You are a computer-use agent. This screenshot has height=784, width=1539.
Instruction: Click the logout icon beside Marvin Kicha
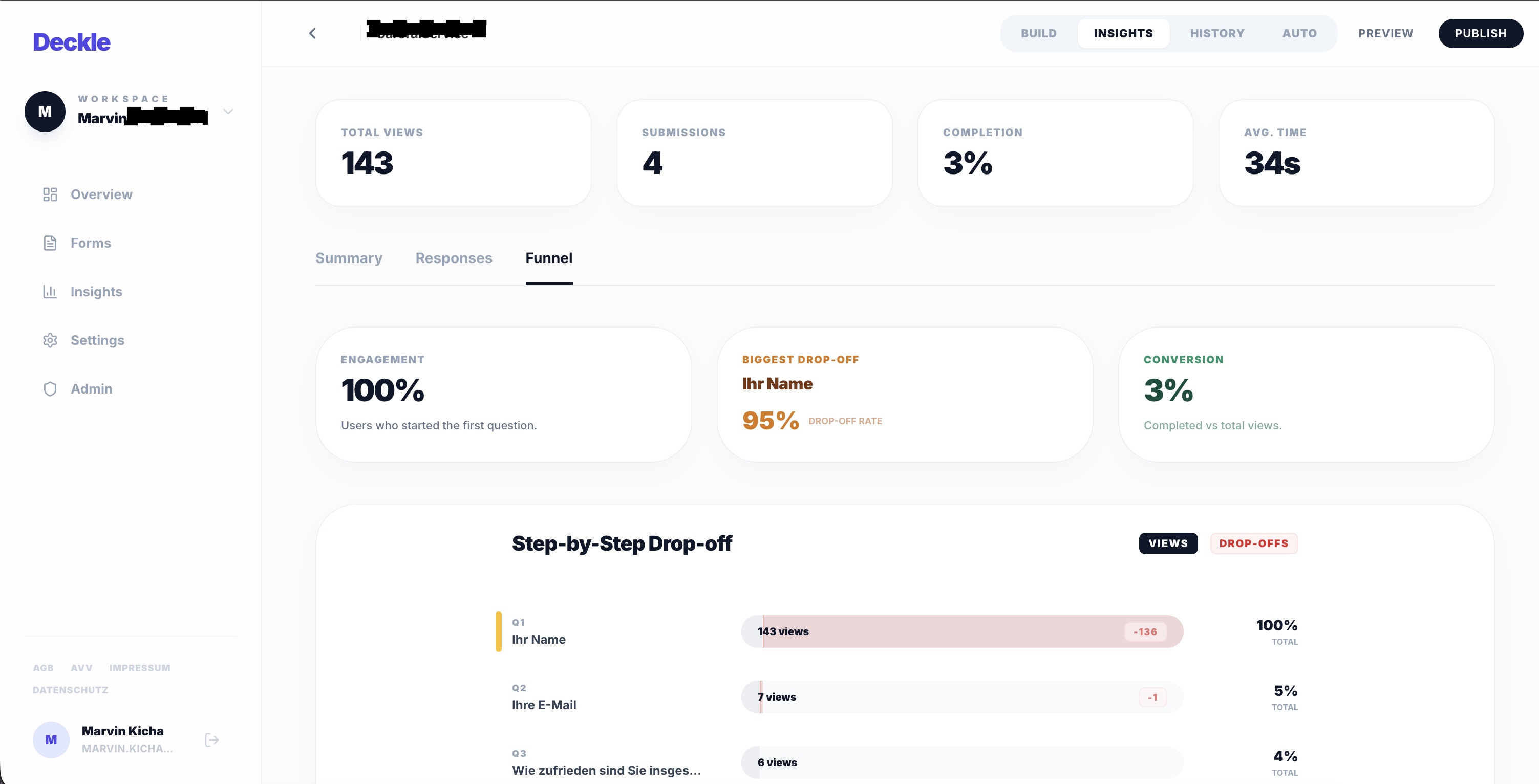pyautogui.click(x=212, y=740)
